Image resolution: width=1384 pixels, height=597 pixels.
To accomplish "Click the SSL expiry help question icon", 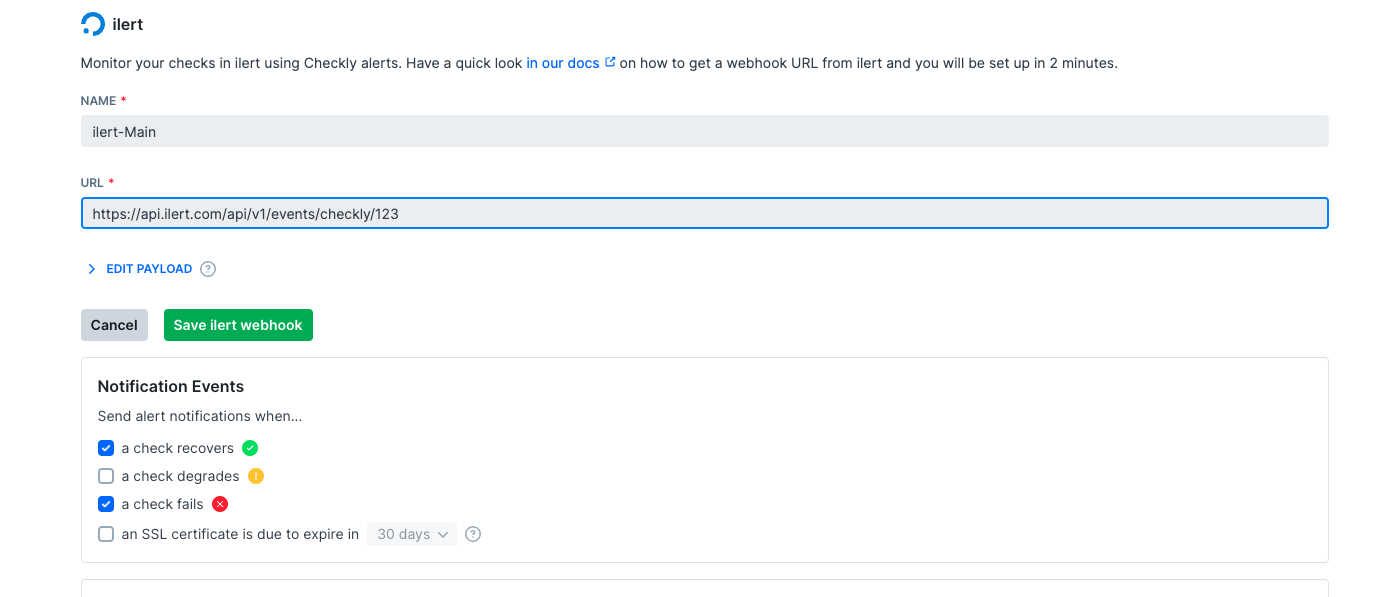I will coord(473,534).
